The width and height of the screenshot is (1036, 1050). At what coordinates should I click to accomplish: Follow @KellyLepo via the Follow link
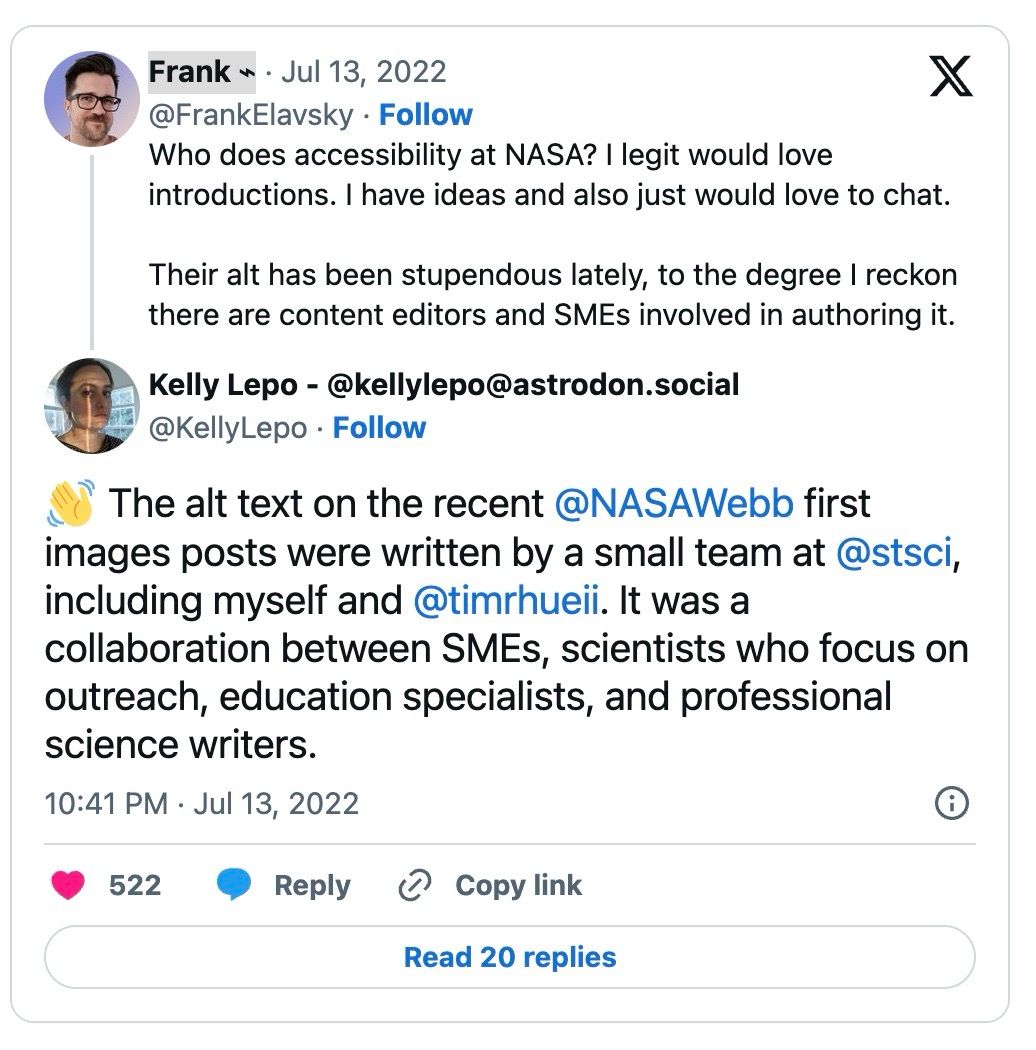pos(379,428)
